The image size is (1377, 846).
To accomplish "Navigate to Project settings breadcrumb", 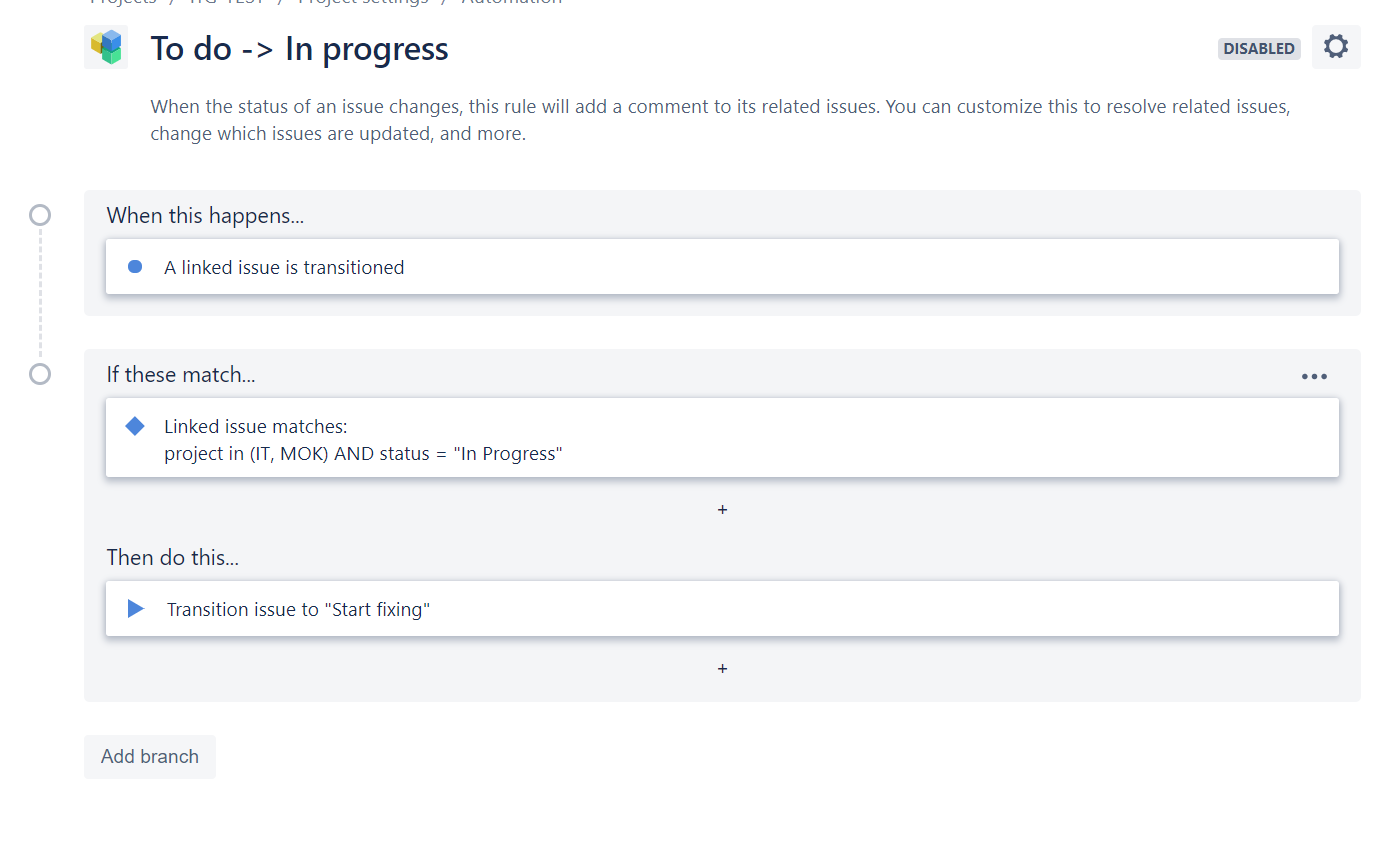I will coord(363,3).
